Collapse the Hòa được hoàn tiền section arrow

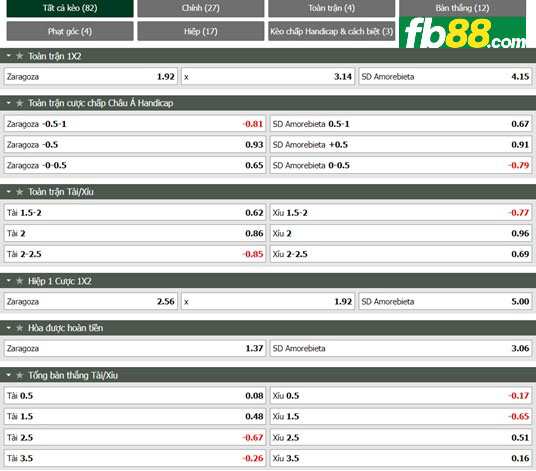pyautogui.click(x=9, y=328)
